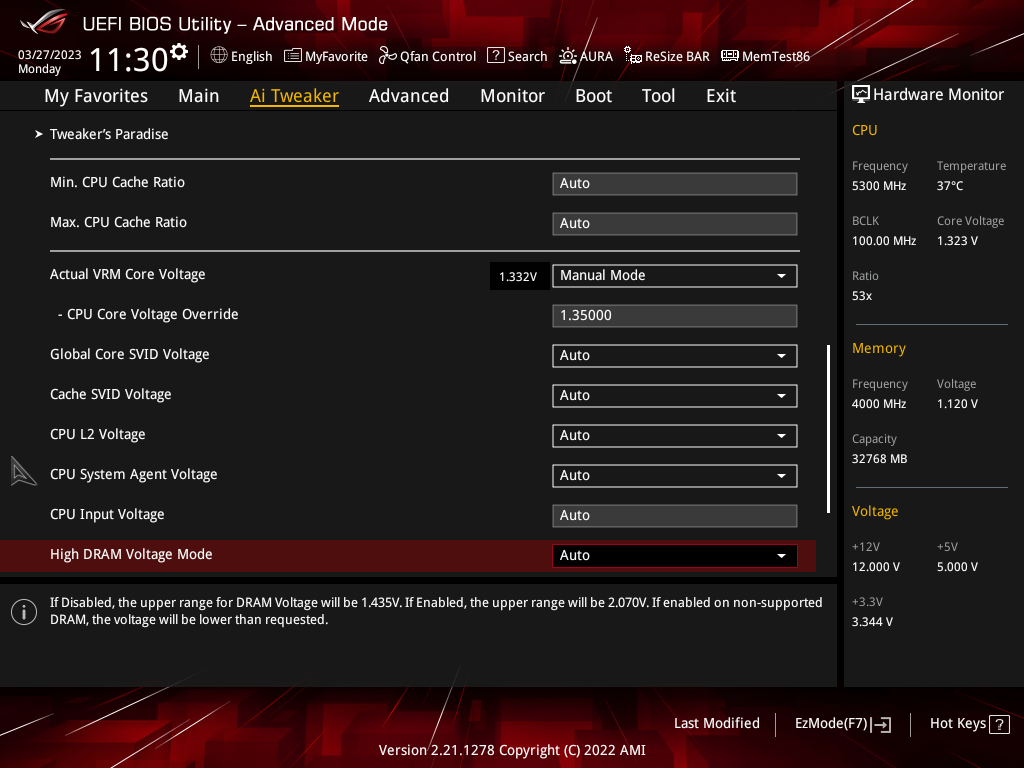Click CPU Input Voltage Auto field
This screenshot has width=1024, height=768.
coord(675,515)
